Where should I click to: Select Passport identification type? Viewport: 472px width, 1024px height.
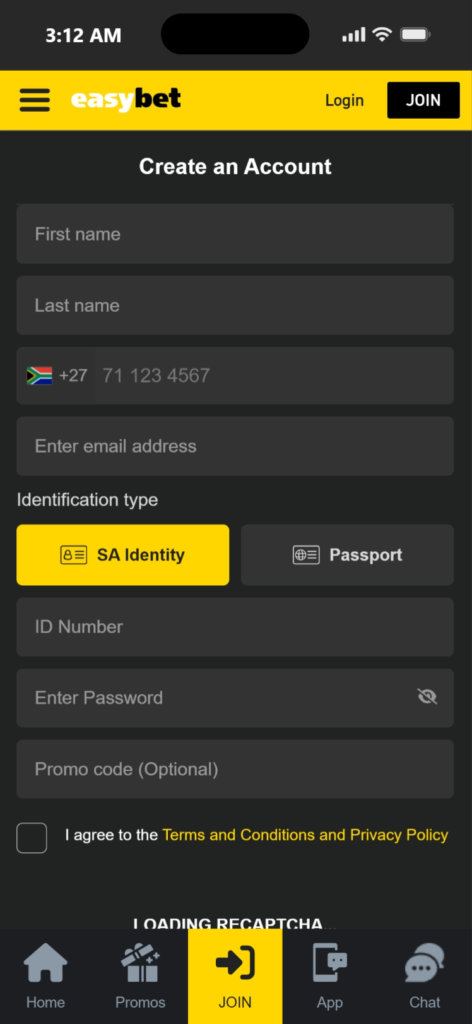coord(347,555)
